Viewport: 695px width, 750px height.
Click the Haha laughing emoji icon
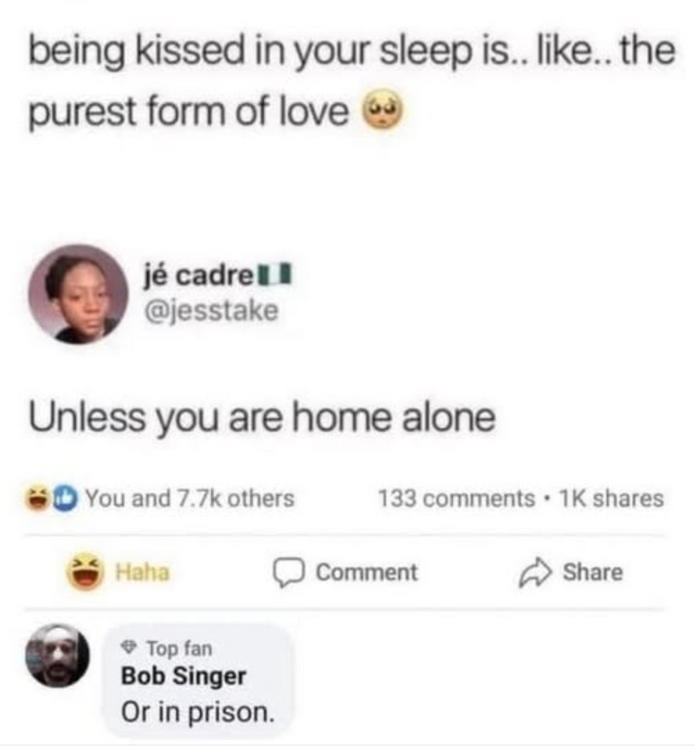pos(85,571)
